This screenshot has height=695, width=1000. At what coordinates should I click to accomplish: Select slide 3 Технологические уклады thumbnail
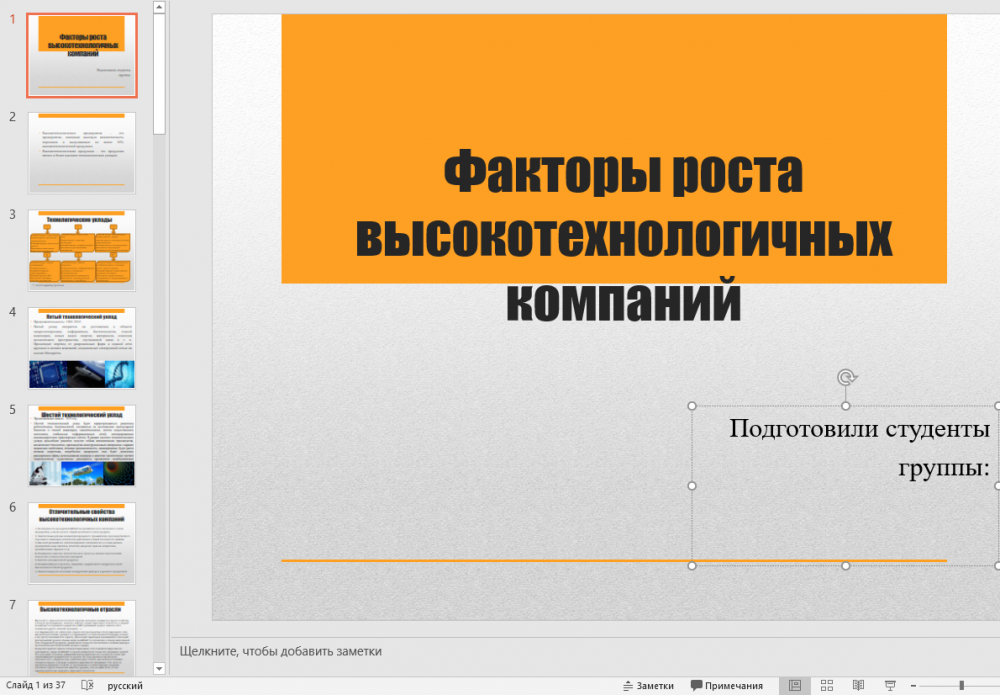point(82,251)
